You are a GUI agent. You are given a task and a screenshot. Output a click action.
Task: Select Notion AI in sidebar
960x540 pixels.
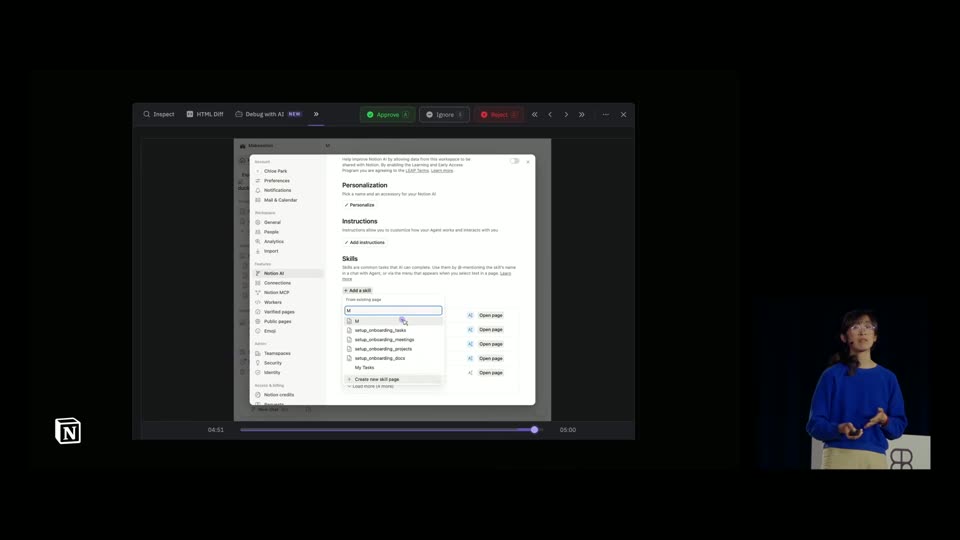pyautogui.click(x=288, y=274)
